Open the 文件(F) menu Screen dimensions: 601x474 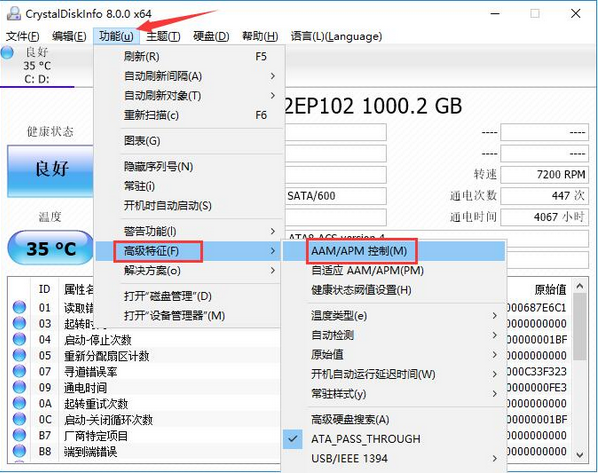(x=23, y=36)
